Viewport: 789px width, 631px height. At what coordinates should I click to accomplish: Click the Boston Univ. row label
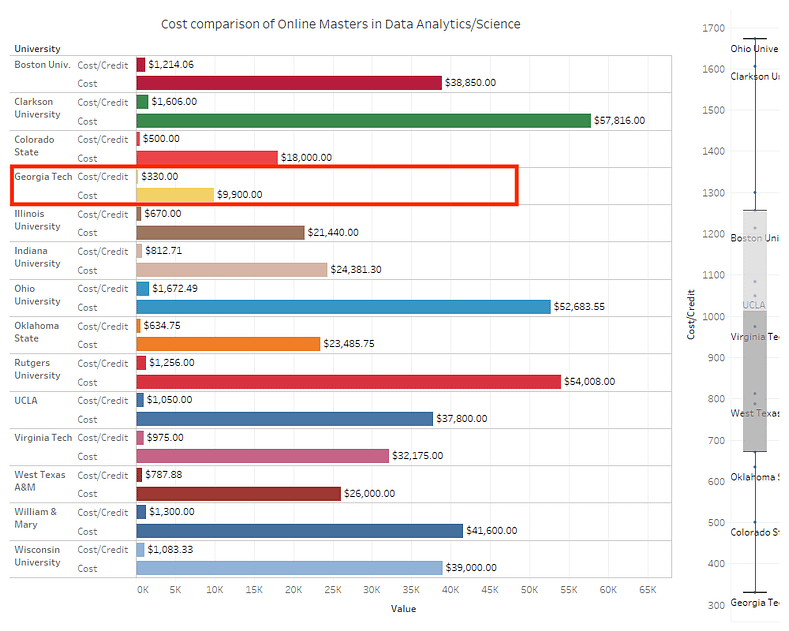pos(42,64)
